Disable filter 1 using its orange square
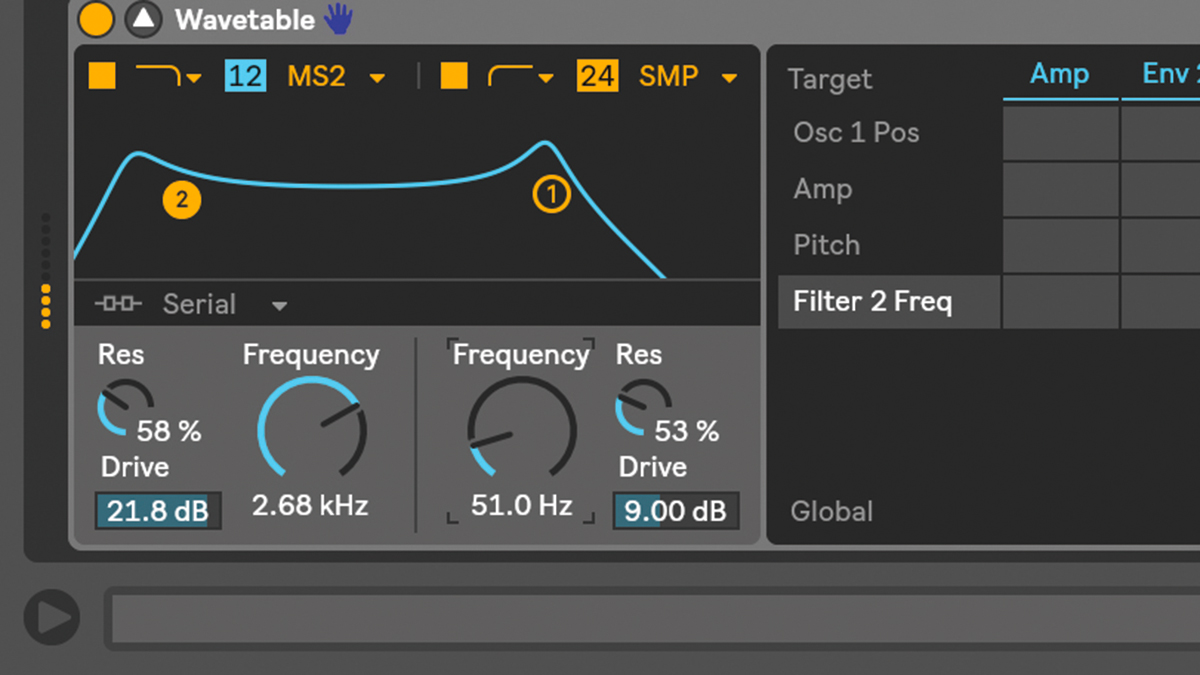The height and width of the screenshot is (675, 1200). pyautogui.click(x=102, y=76)
